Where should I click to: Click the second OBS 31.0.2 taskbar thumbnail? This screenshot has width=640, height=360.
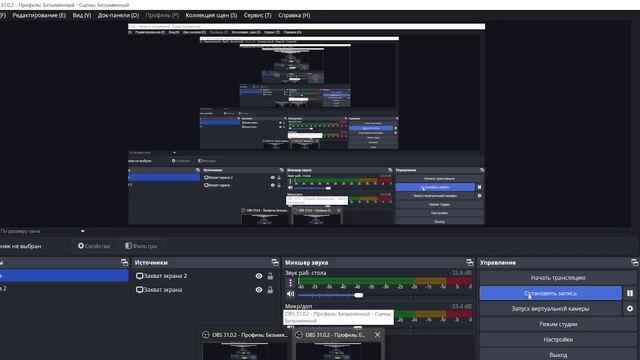[x=338, y=344]
